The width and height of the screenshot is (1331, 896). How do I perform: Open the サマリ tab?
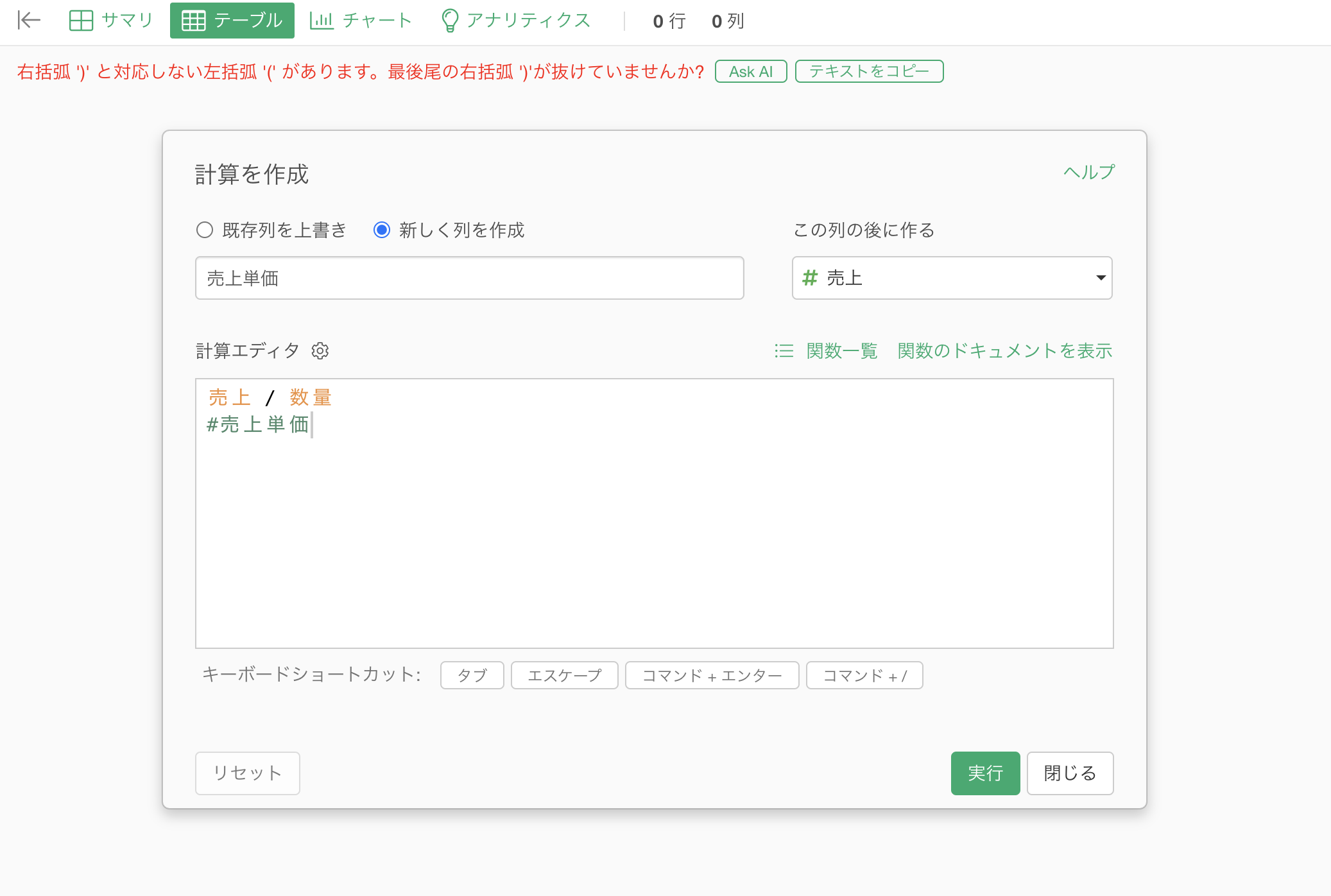111,21
